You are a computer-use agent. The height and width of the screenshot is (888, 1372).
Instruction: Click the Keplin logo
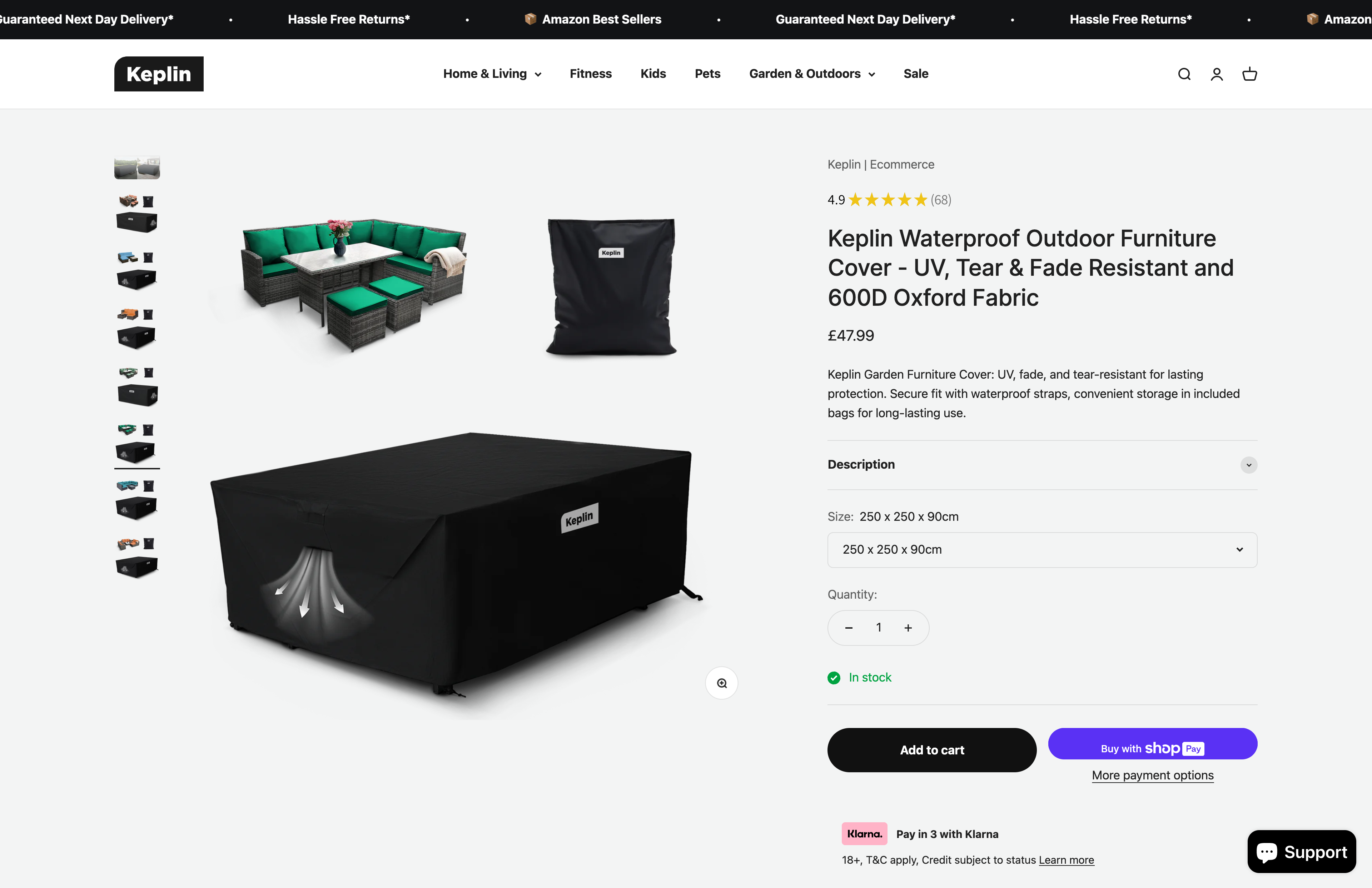pos(159,74)
